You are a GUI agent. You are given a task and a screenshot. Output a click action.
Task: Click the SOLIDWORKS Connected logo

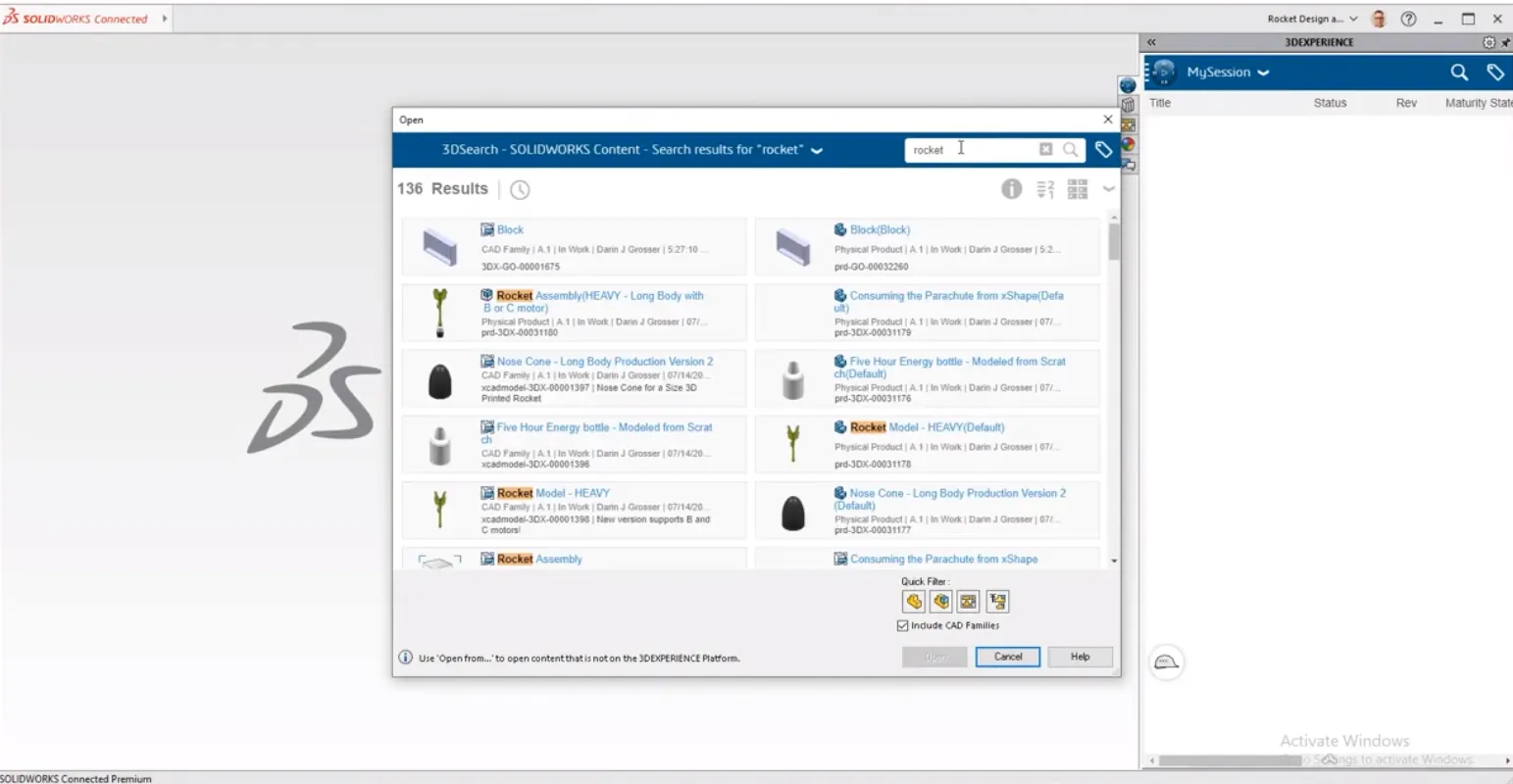click(76, 19)
